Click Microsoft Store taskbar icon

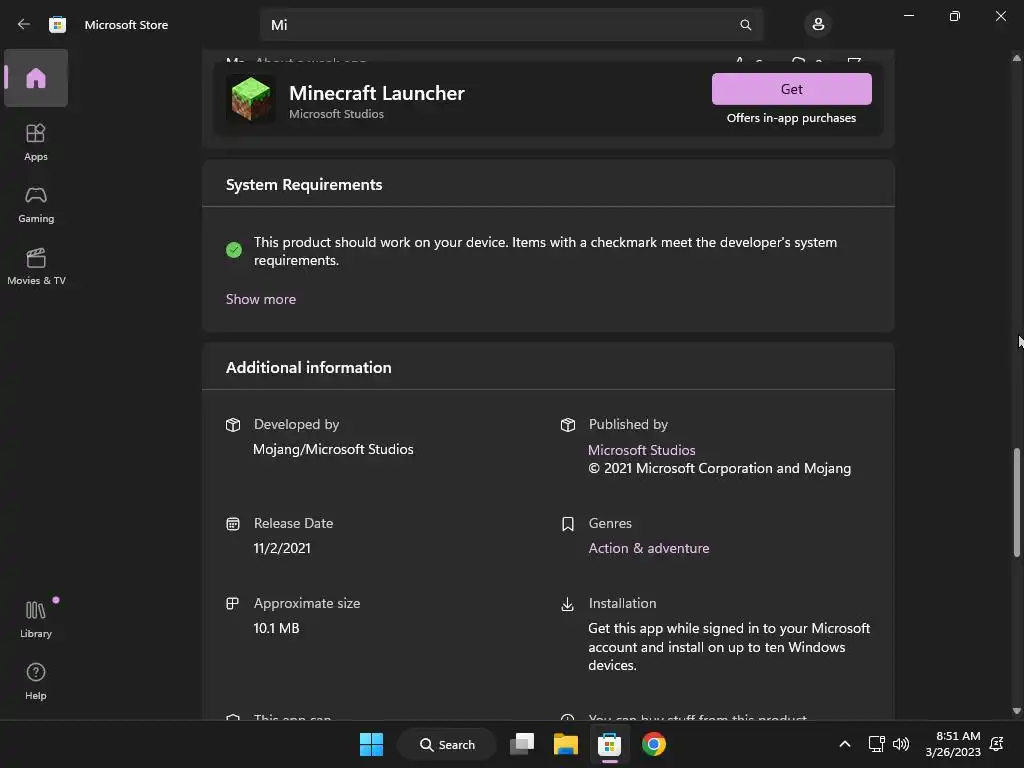609,744
